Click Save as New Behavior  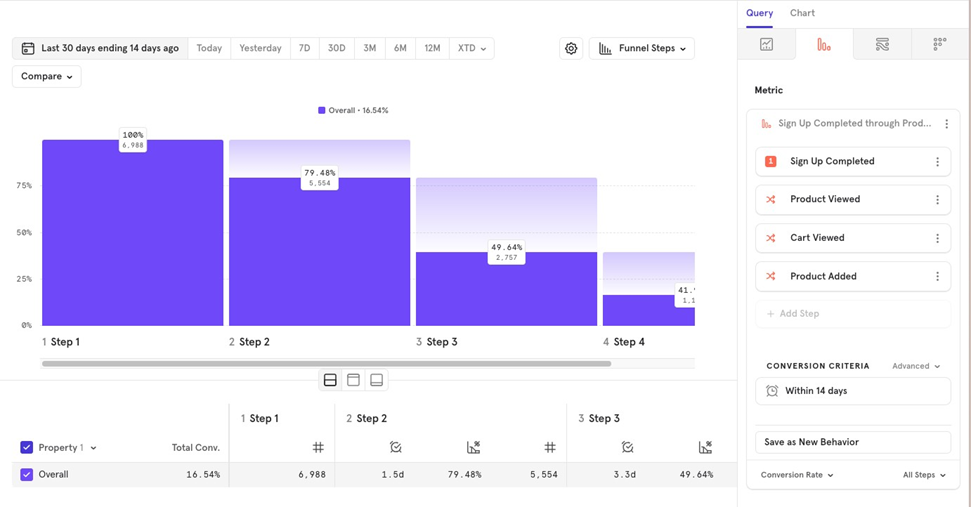(x=852, y=442)
